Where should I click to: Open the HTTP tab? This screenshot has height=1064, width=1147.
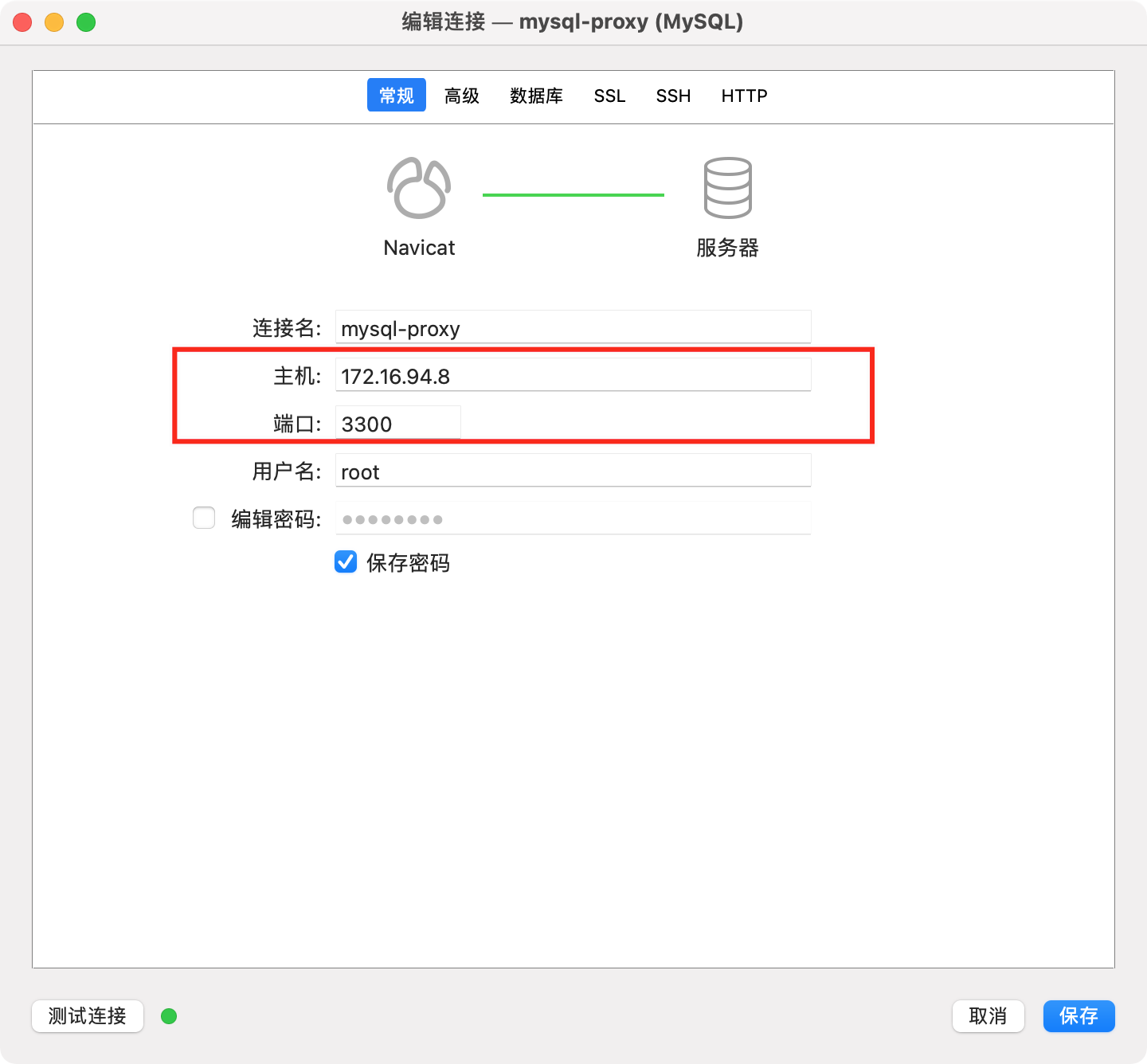point(744,96)
